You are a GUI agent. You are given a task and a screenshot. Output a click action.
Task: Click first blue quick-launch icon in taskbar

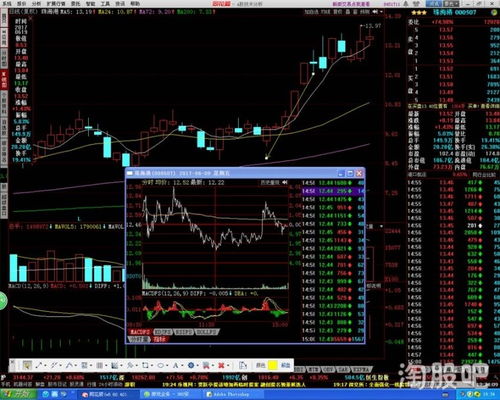click(45, 395)
